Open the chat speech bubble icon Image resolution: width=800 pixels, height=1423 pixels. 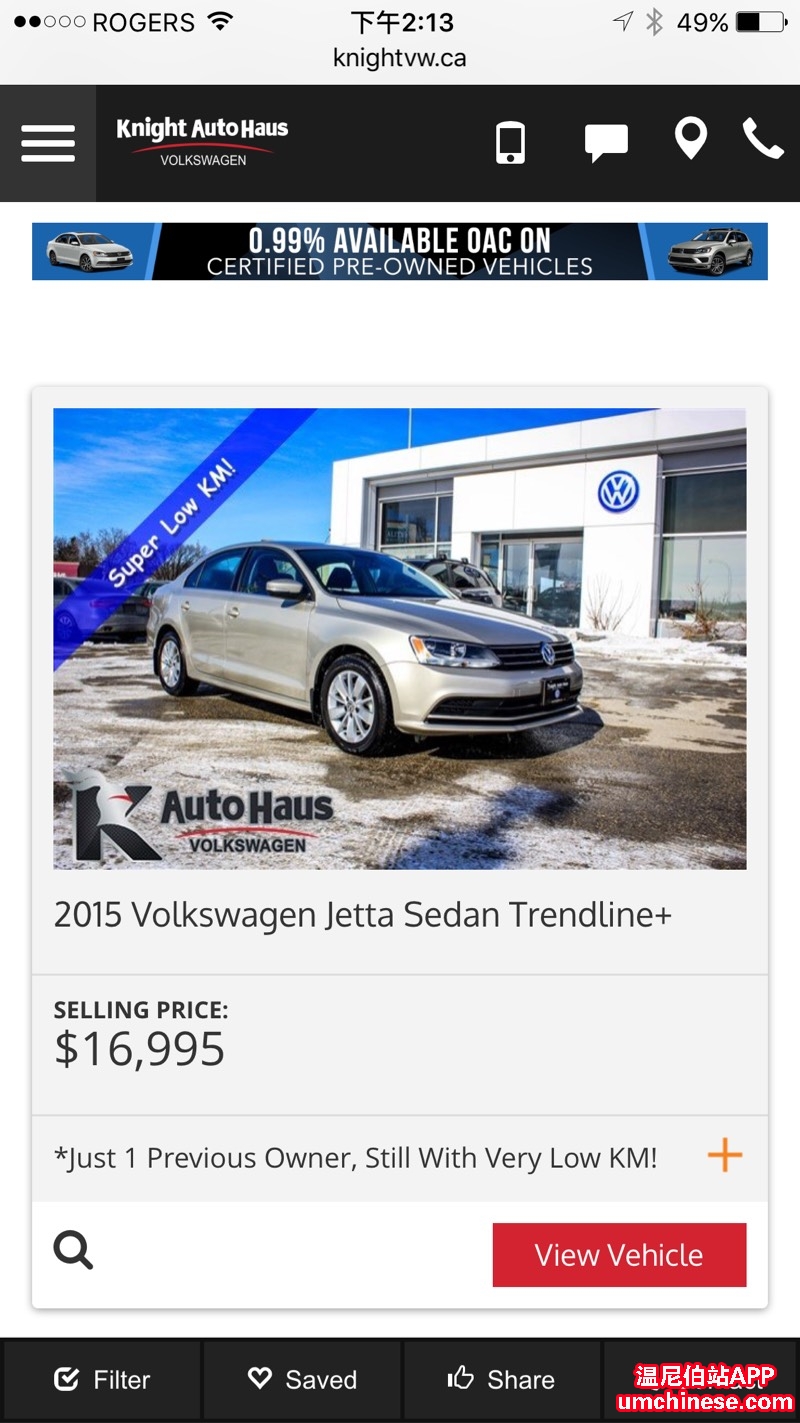606,143
